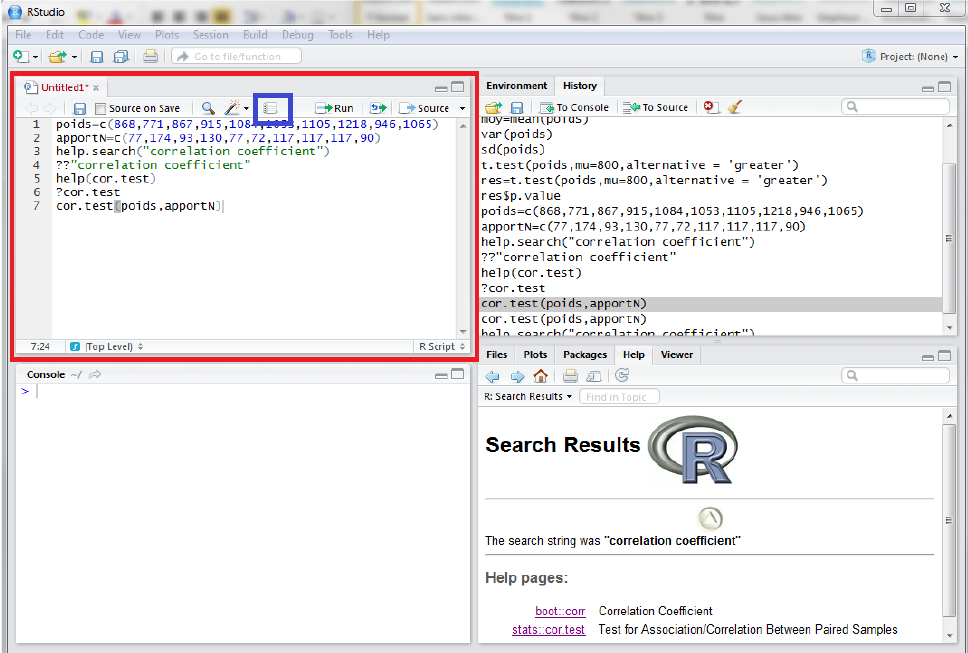968x653 pixels.
Task: Send selected history To Console
Action: pyautogui.click(x=574, y=107)
